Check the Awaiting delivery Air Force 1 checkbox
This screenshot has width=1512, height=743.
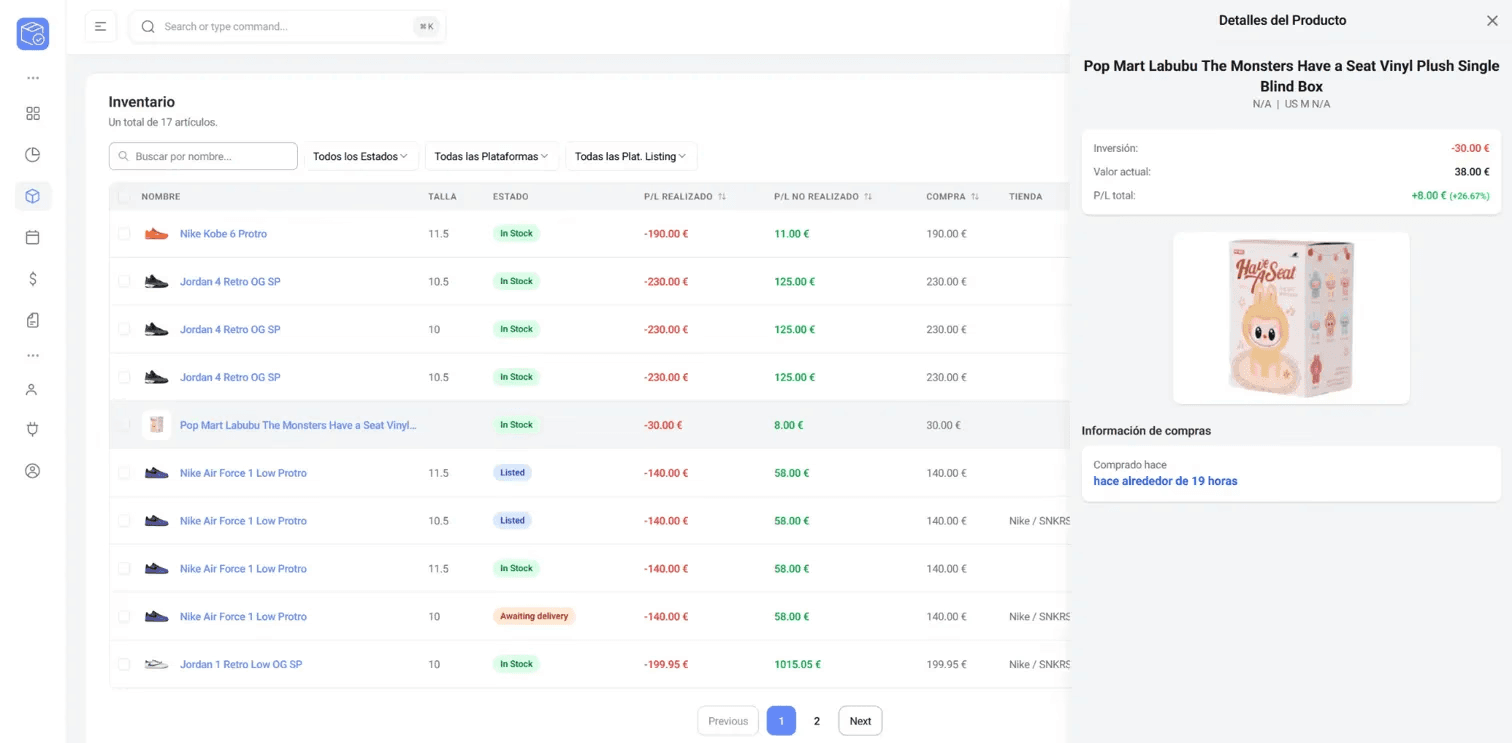point(124,617)
